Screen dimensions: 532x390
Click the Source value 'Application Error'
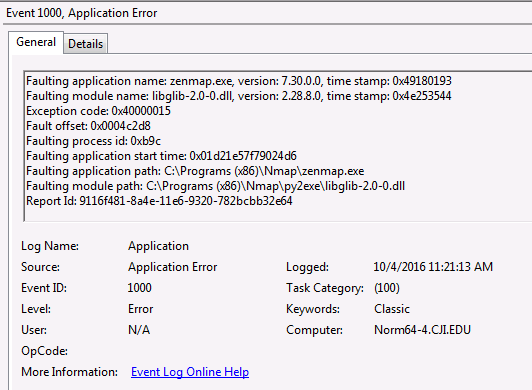pos(172,267)
